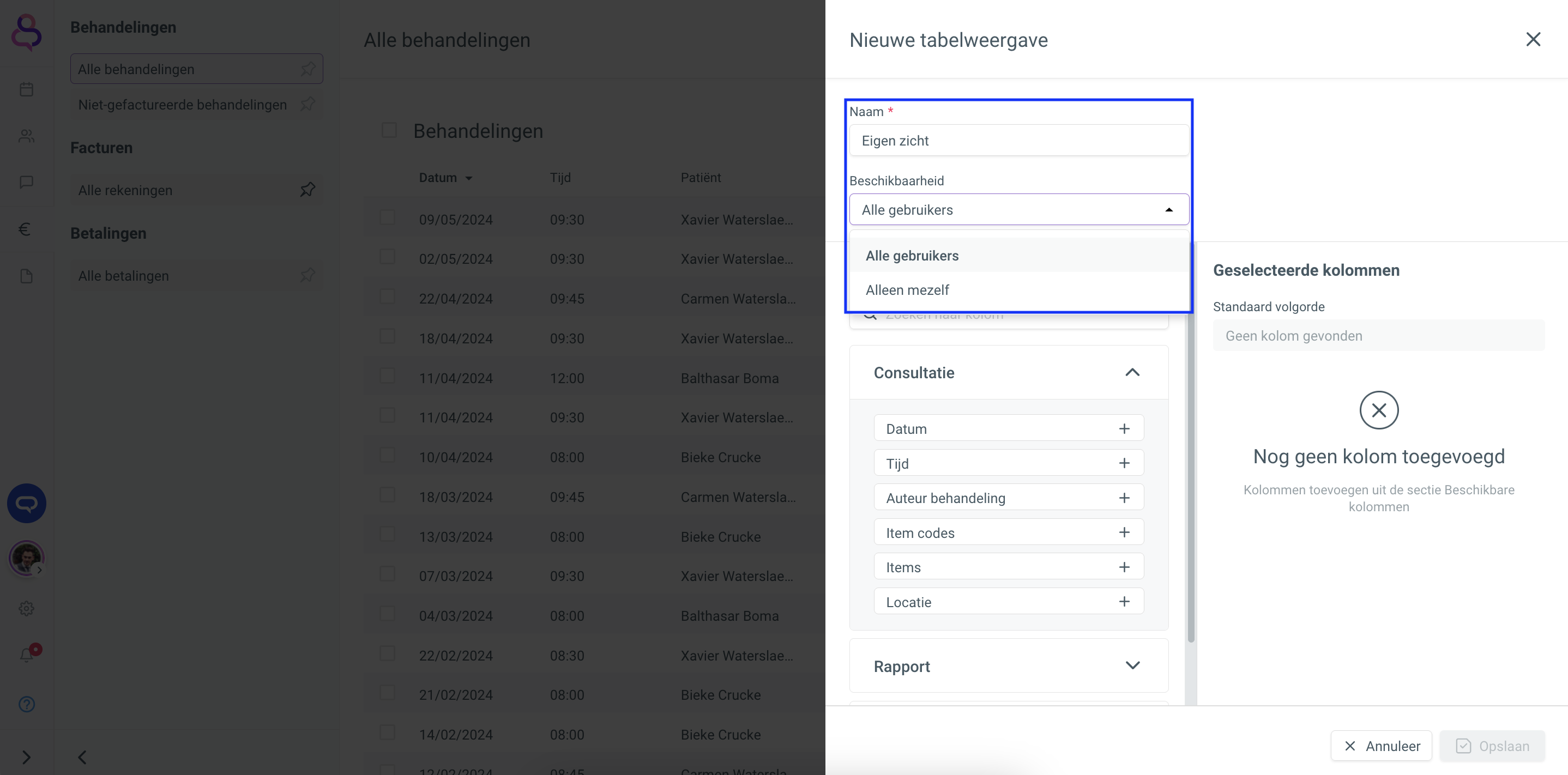Click the date 14/02/2024
This screenshot has width=1568, height=775.
(x=455, y=735)
